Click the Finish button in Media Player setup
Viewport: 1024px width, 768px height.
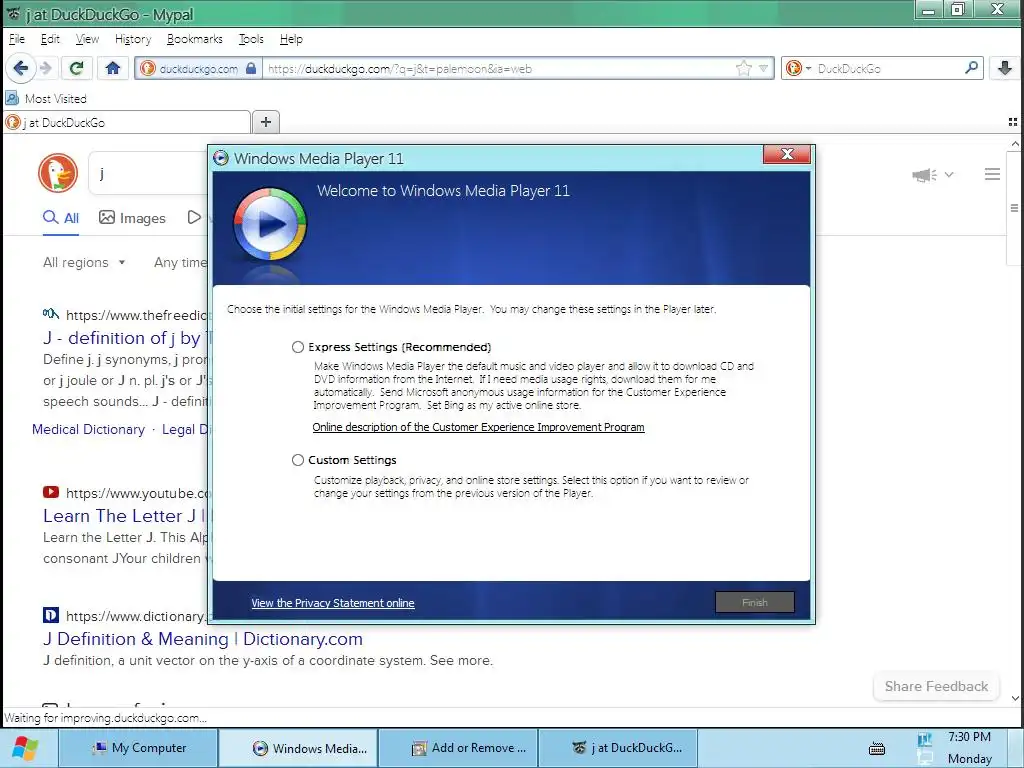coord(754,602)
